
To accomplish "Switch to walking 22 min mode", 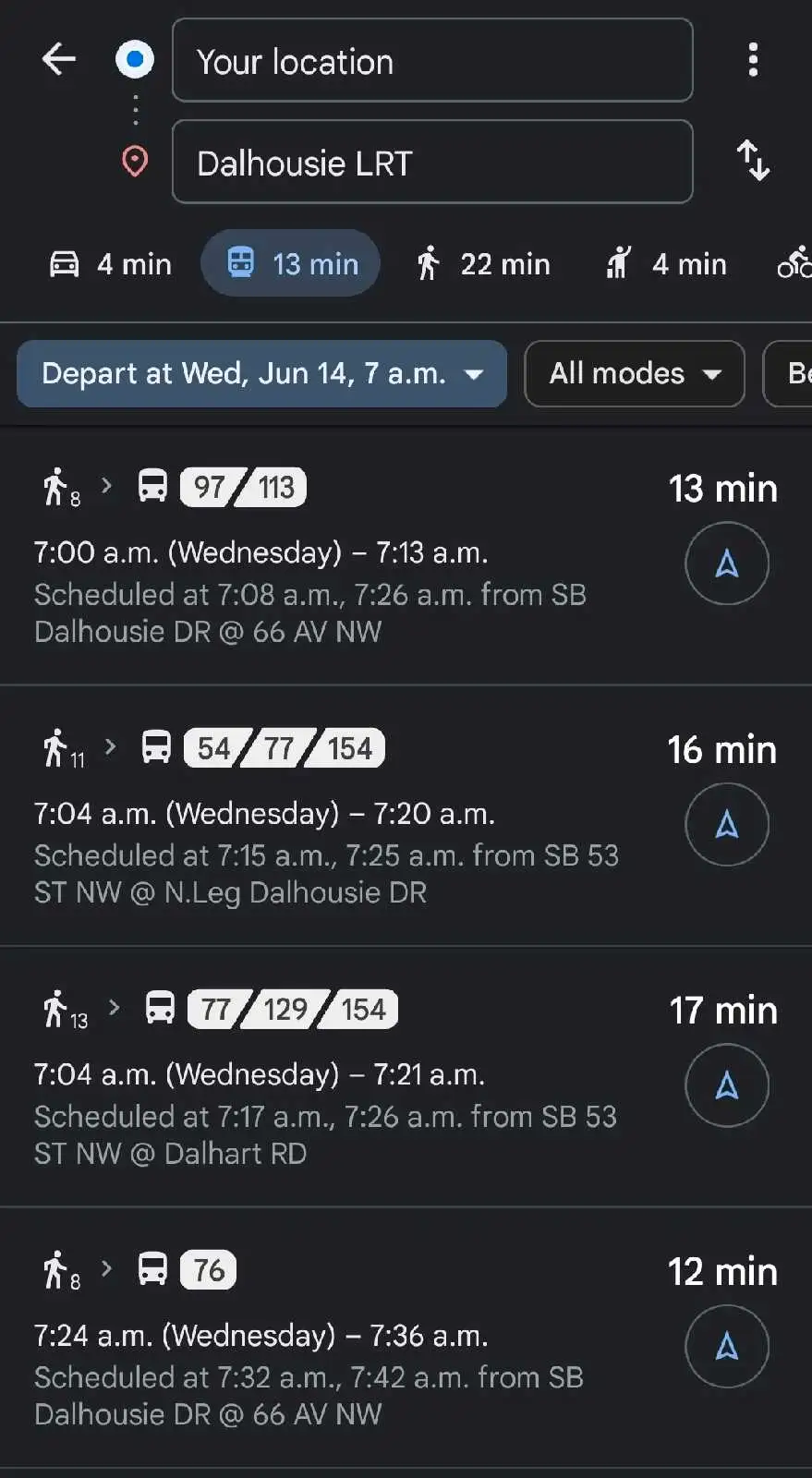I will (482, 264).
